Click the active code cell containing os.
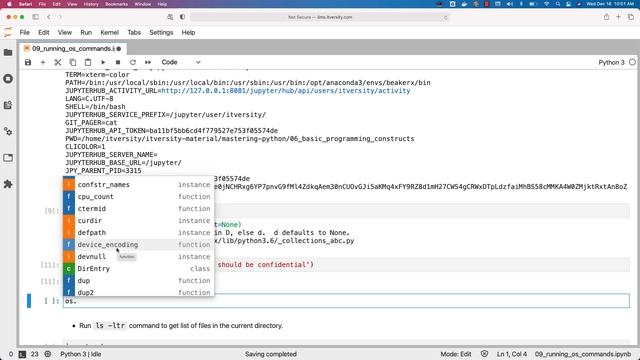 coord(346,301)
